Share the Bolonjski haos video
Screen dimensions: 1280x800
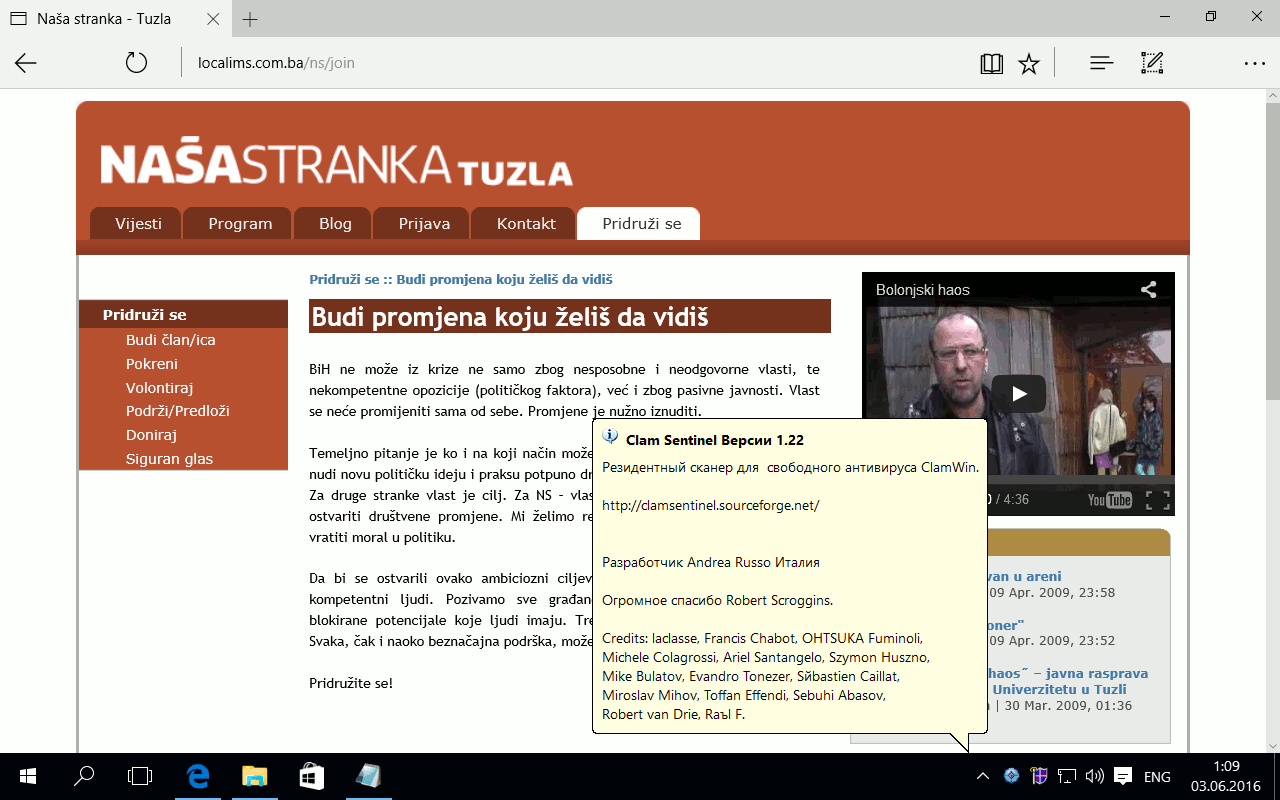[1148, 290]
